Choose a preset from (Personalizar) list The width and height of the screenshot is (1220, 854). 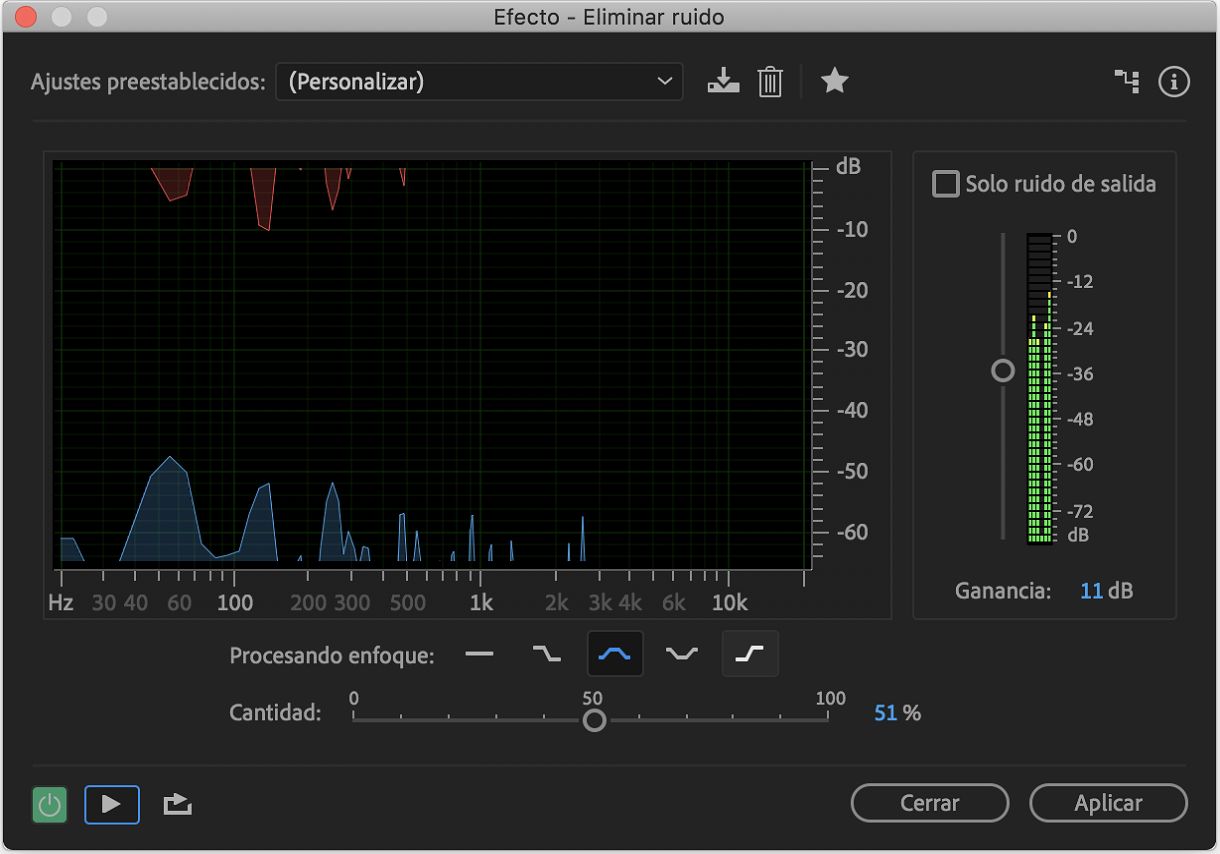coord(480,81)
